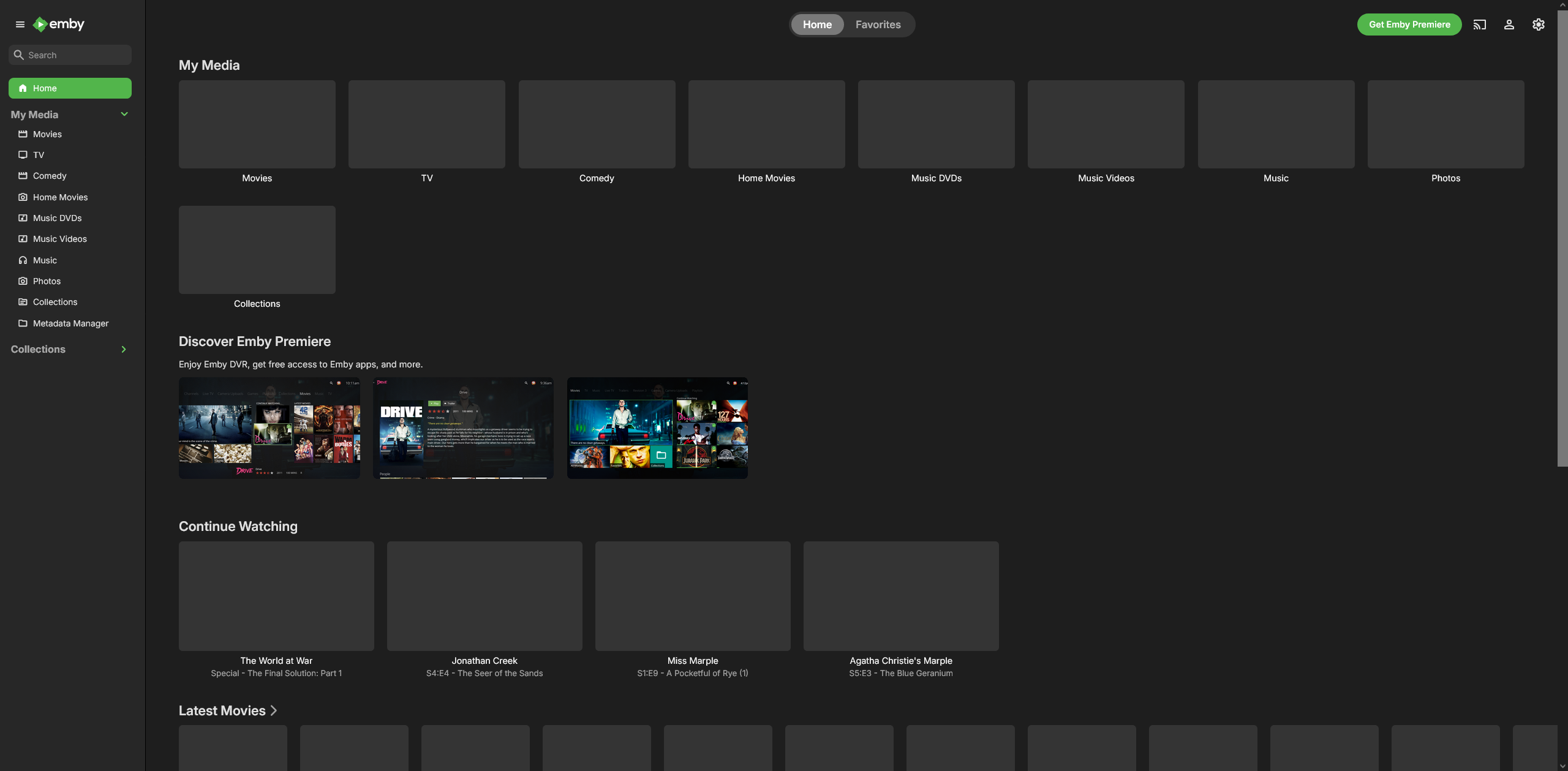Open the Music DVDs sidebar entry
1568x771 pixels.
pyautogui.click(x=57, y=217)
